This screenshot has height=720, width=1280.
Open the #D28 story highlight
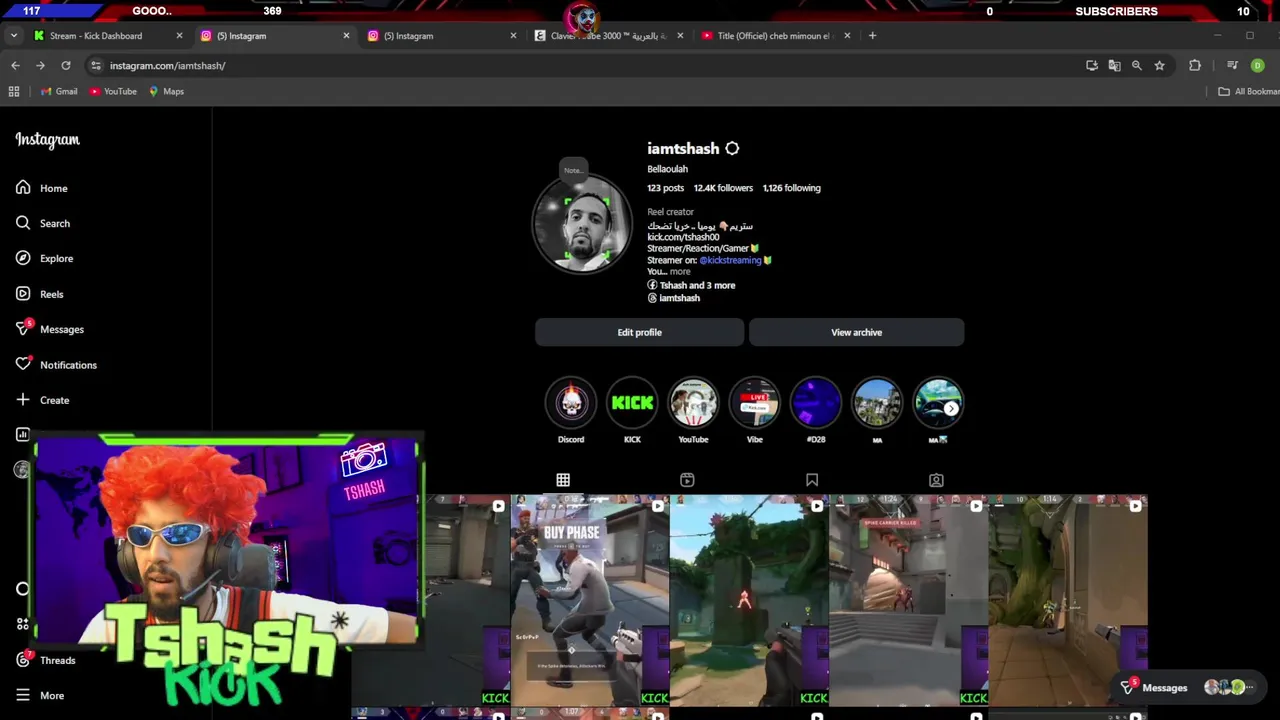(x=816, y=403)
